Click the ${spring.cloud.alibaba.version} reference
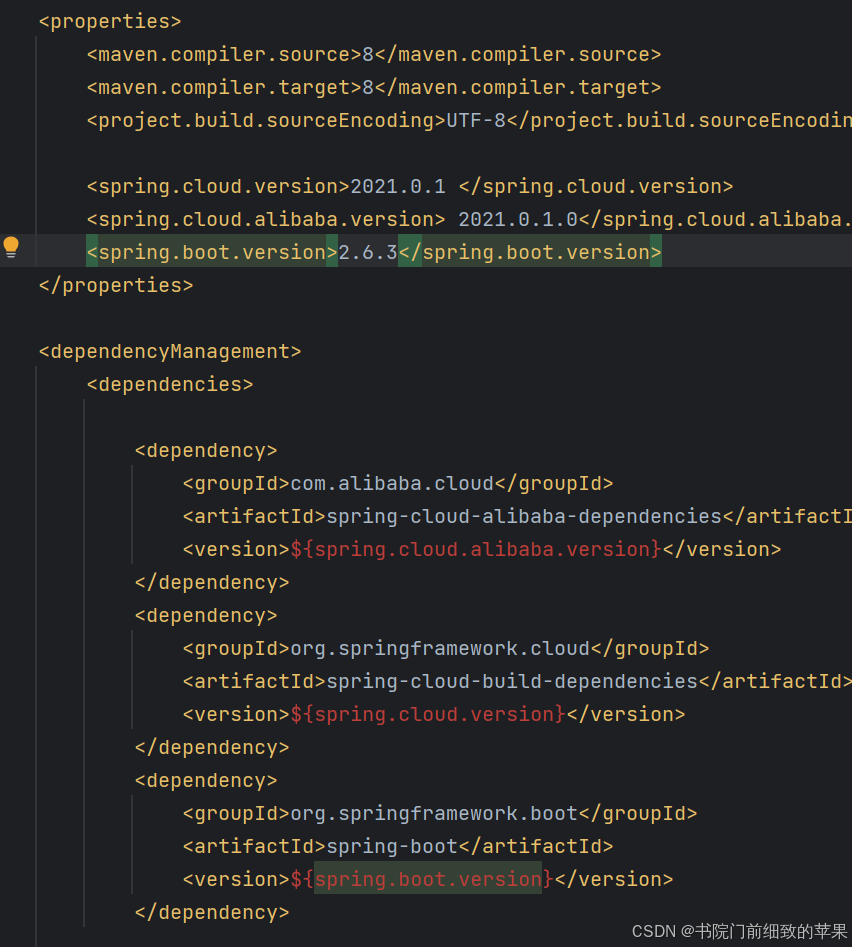The width and height of the screenshot is (852, 947). click(x=476, y=550)
